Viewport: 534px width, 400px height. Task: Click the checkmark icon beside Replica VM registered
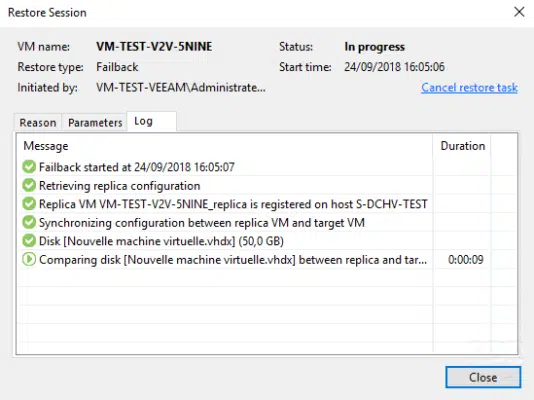coord(29,204)
